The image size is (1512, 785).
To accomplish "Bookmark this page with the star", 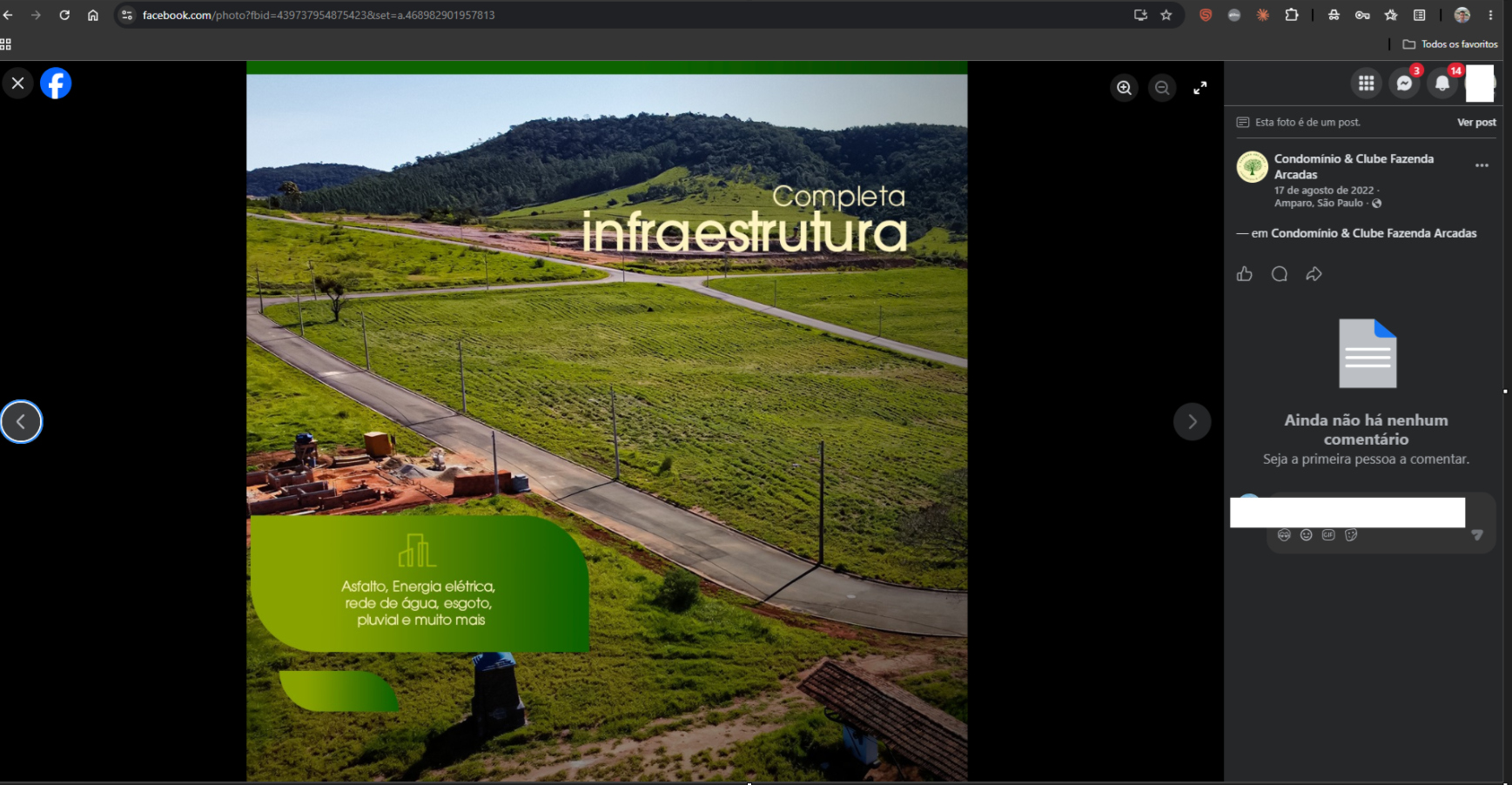I will click(1166, 15).
